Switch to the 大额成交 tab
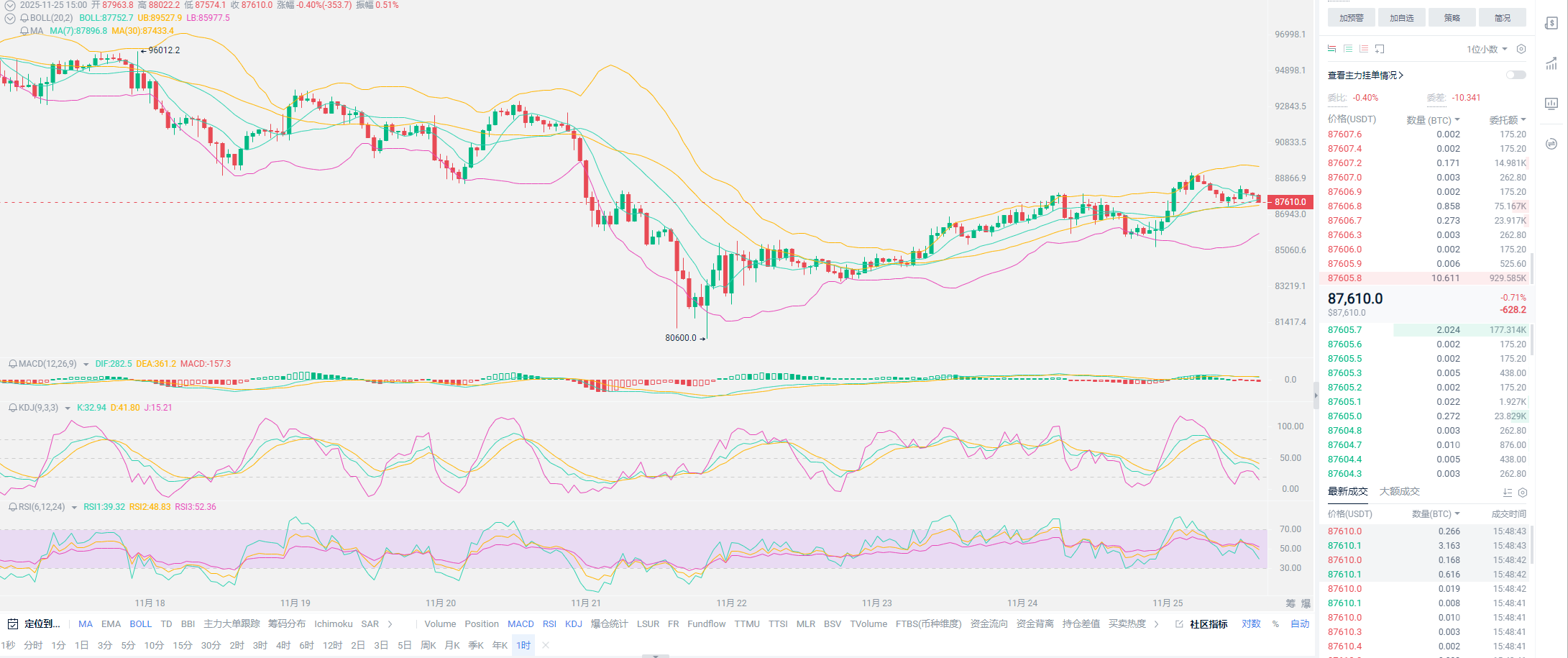Image resolution: width=1568 pixels, height=658 pixels. point(1399,491)
